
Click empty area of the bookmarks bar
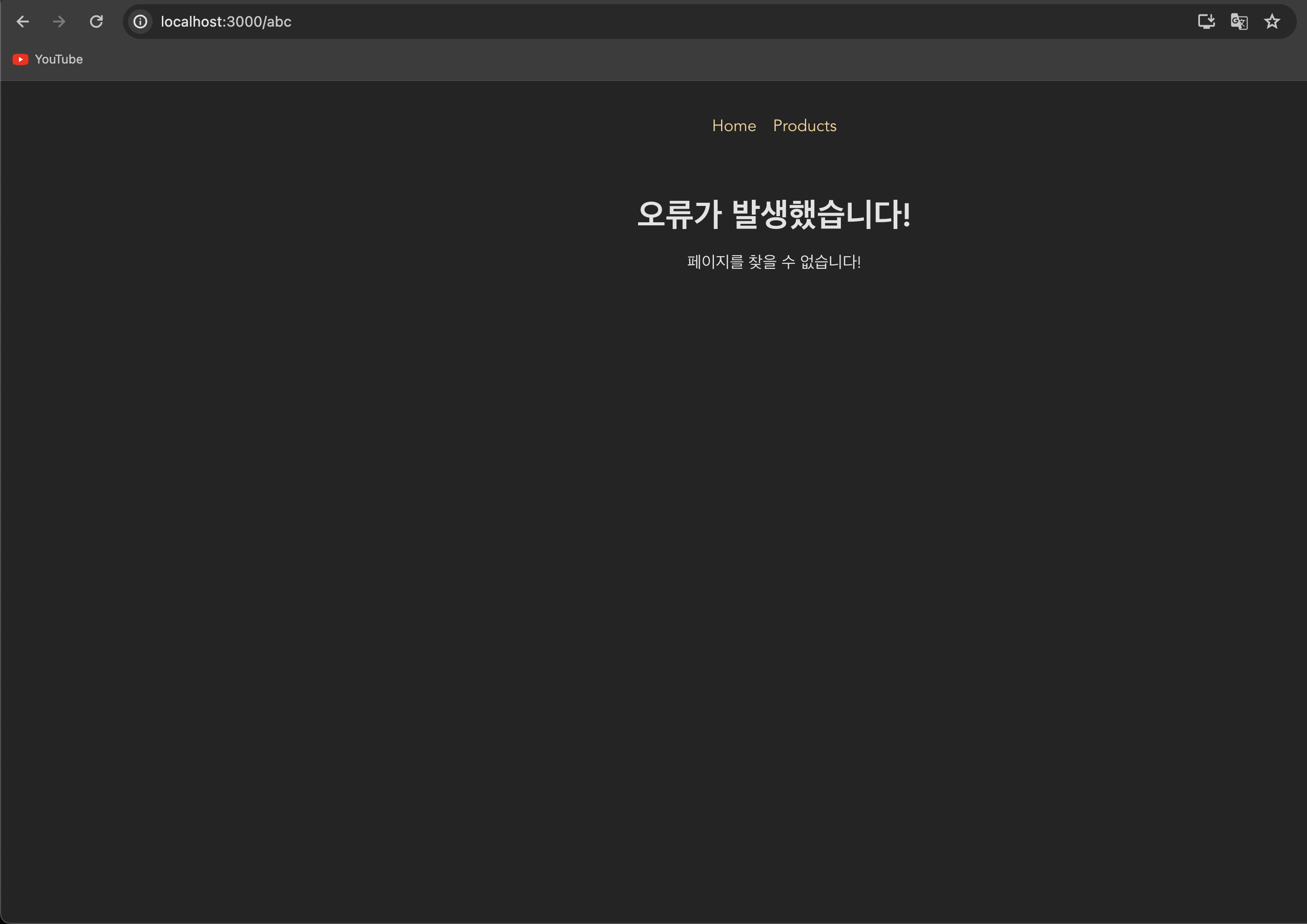click(626, 59)
